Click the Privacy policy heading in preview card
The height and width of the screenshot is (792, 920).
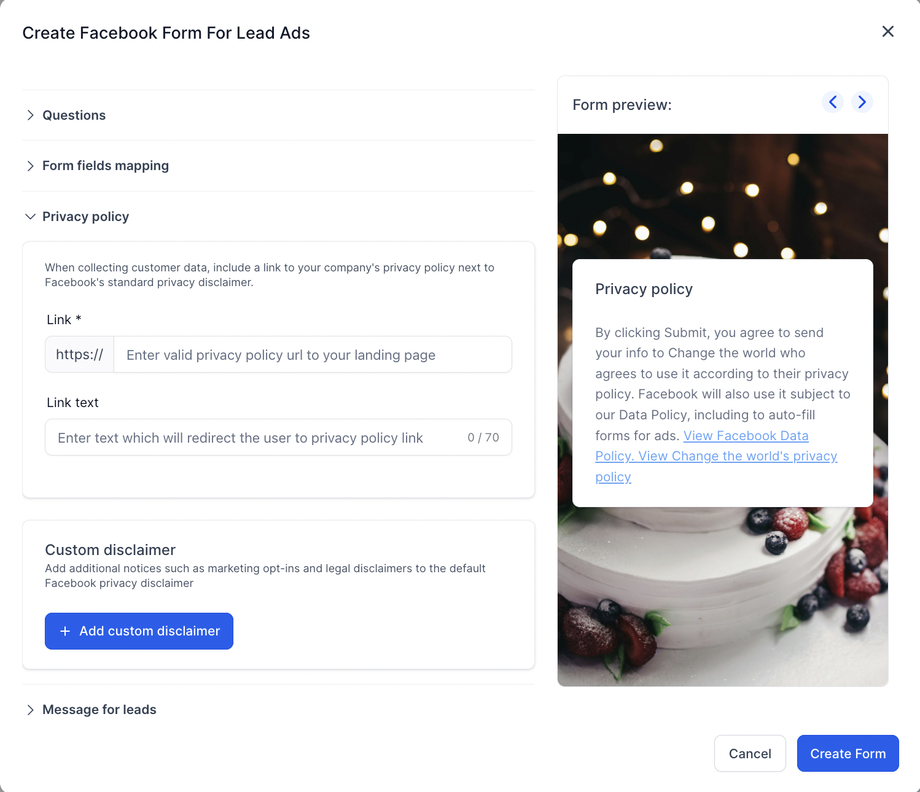[x=644, y=289]
